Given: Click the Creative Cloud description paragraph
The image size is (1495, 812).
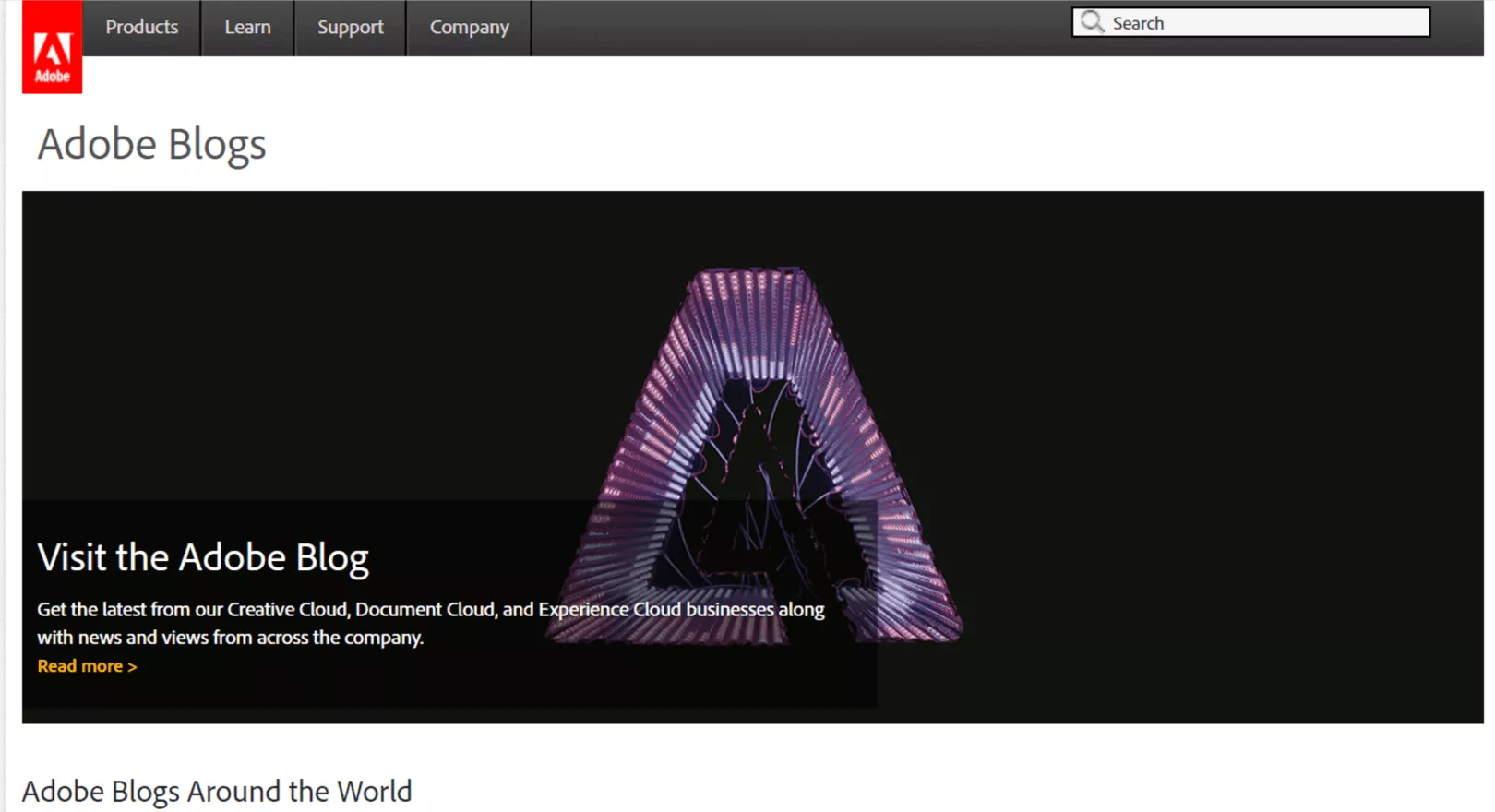Looking at the screenshot, I should (431, 623).
